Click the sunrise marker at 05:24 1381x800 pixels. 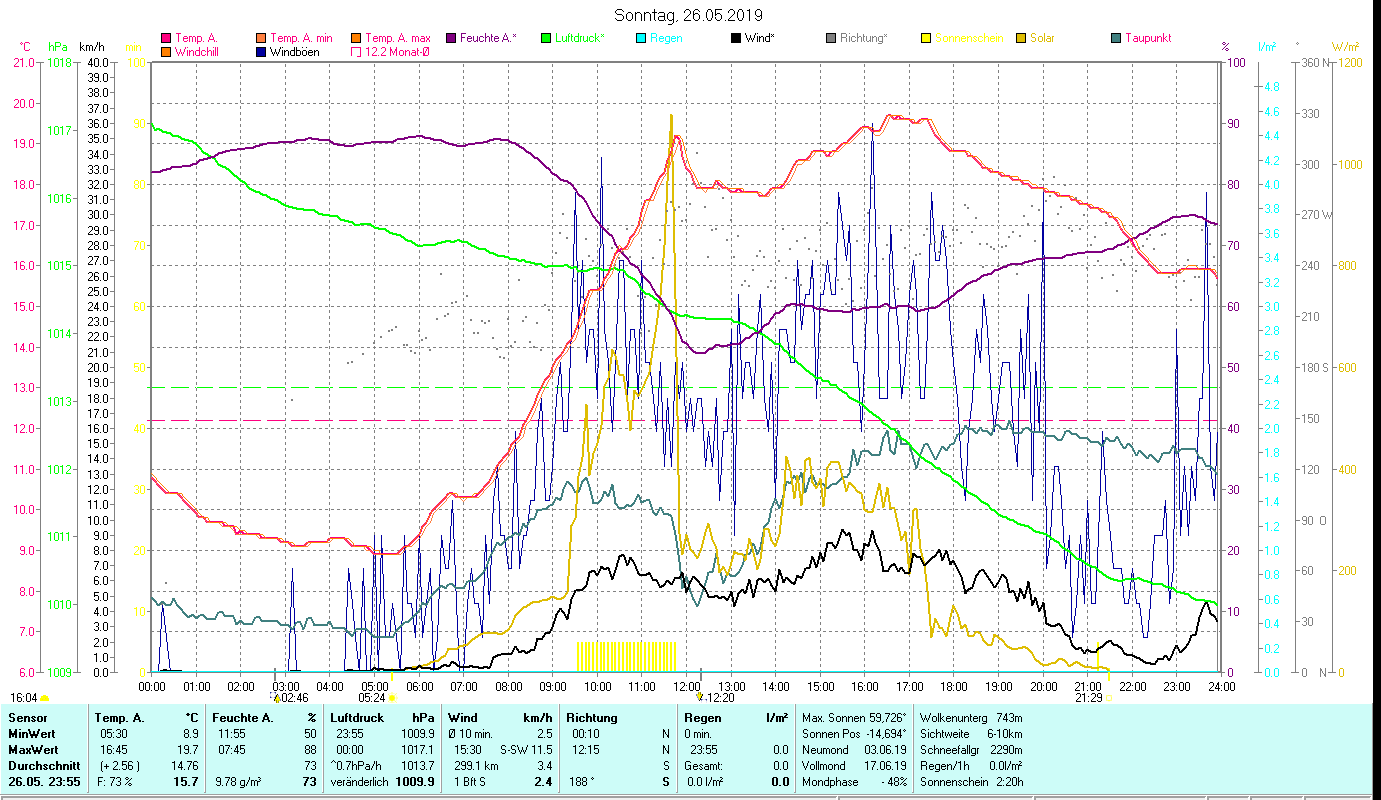point(392,697)
